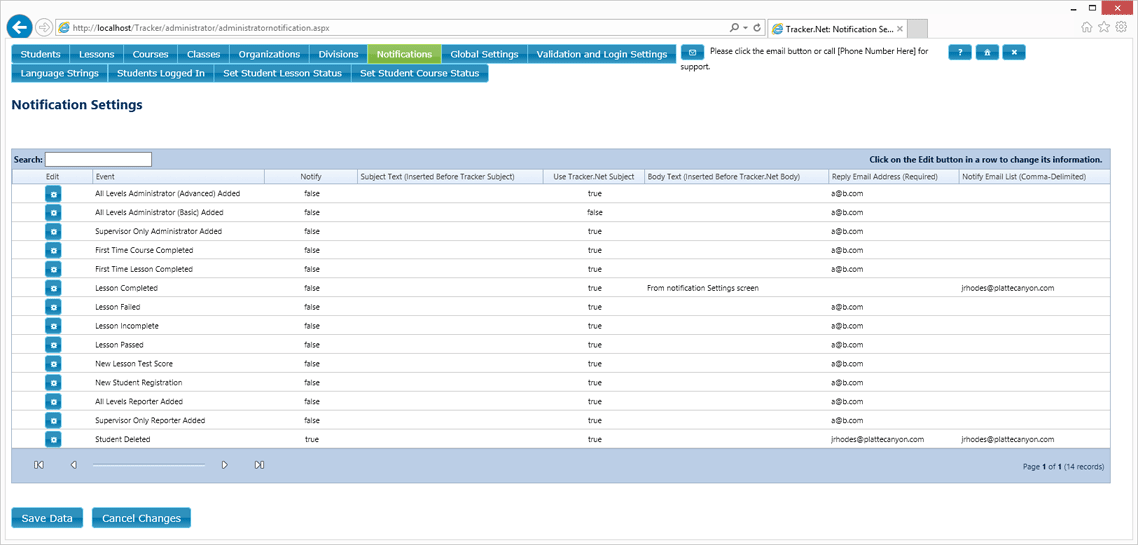
Task: Click the browser Back arrow button
Action: 19,27
